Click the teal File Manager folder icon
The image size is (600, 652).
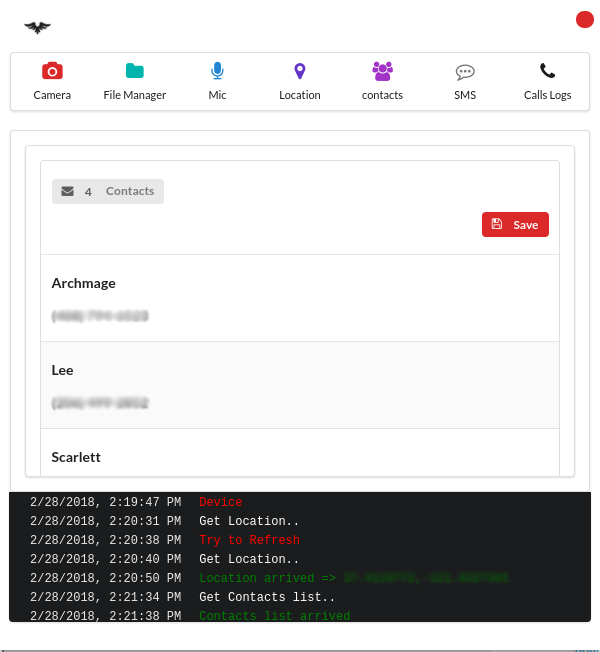134,71
